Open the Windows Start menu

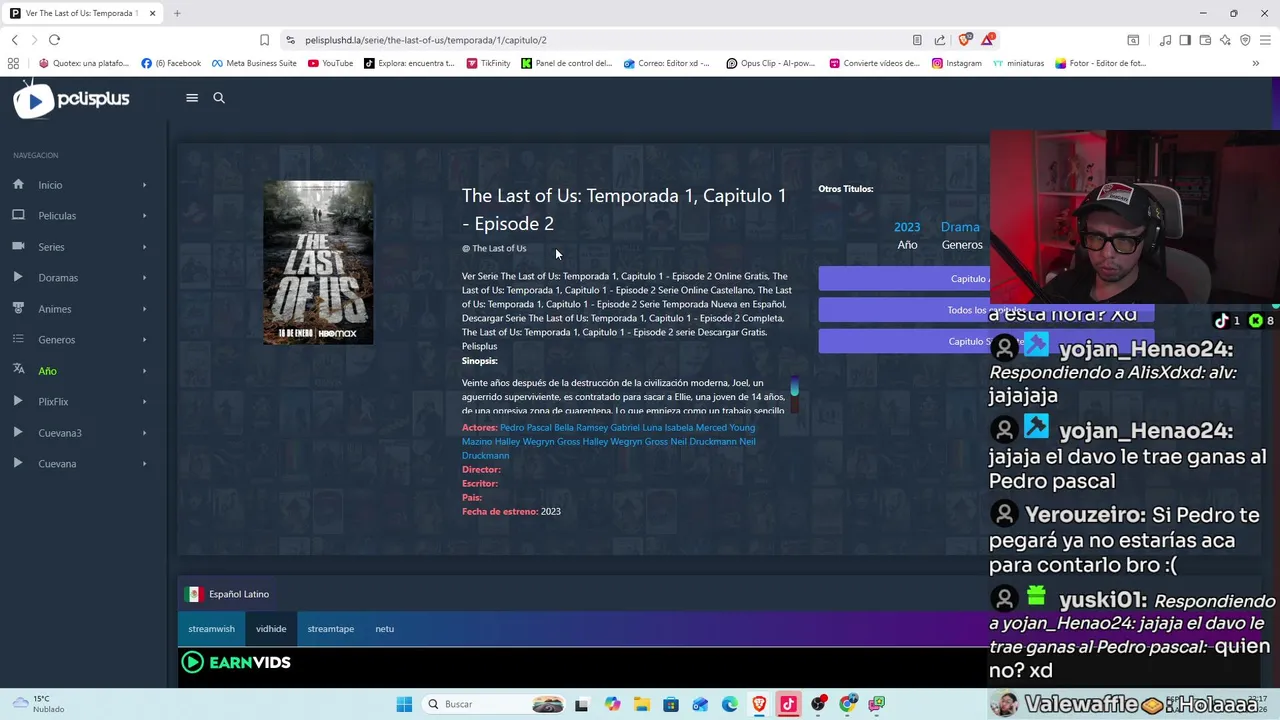click(404, 704)
